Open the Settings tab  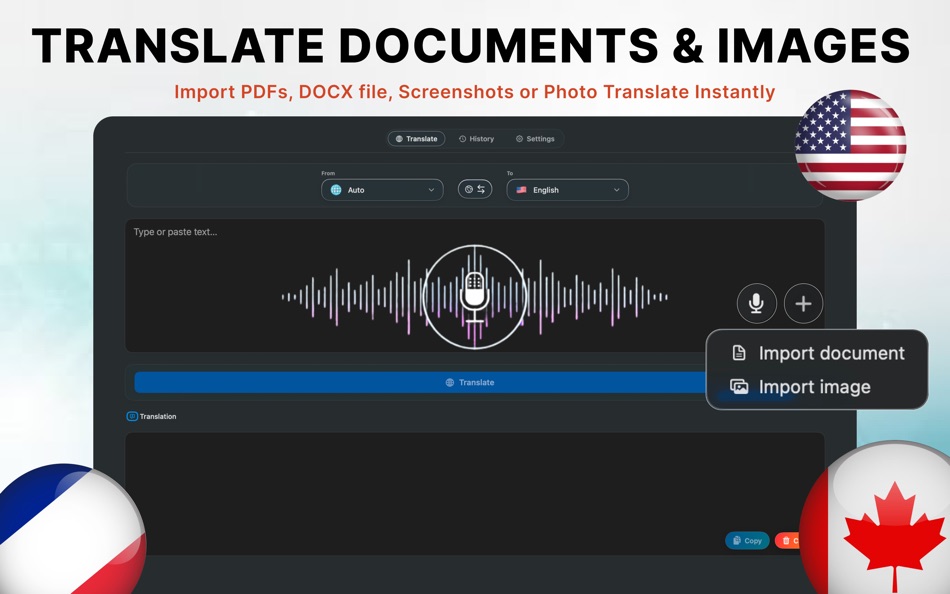point(536,138)
